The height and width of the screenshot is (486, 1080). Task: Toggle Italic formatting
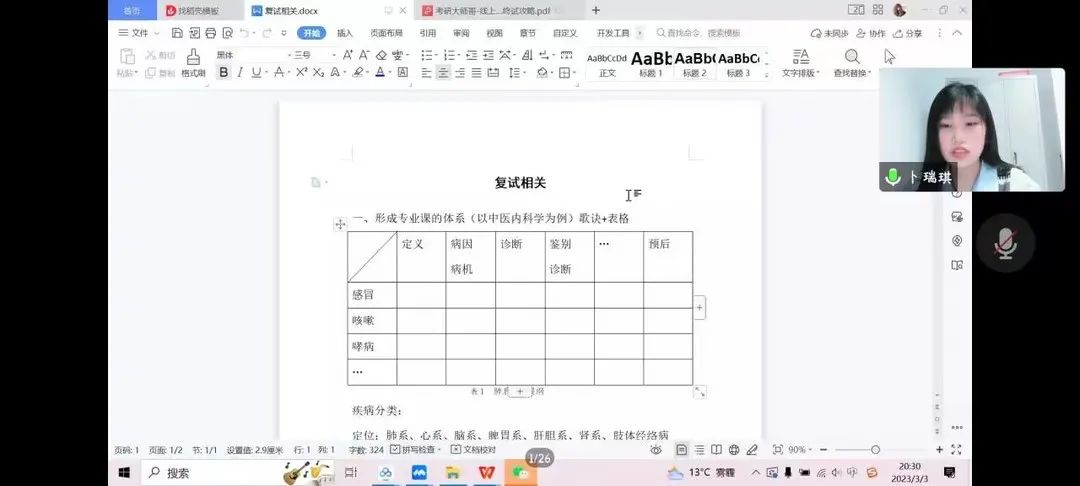pyautogui.click(x=240, y=72)
